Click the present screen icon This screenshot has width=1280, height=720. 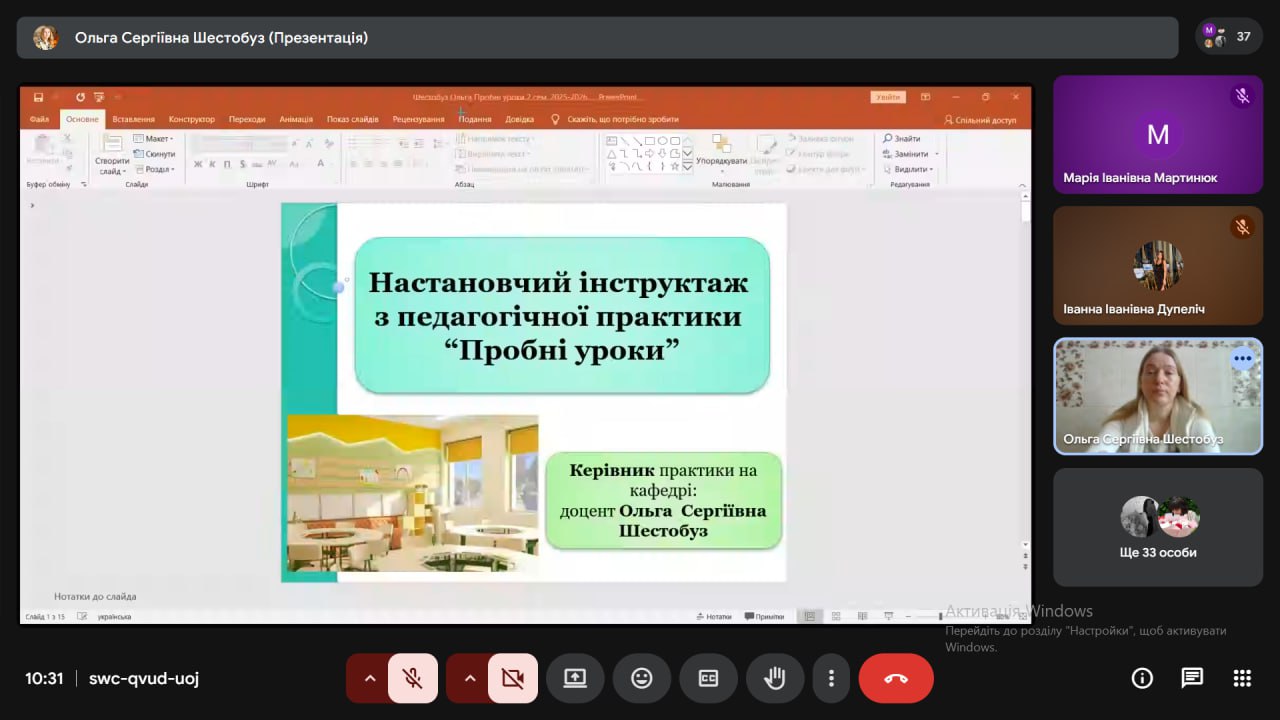coord(575,678)
